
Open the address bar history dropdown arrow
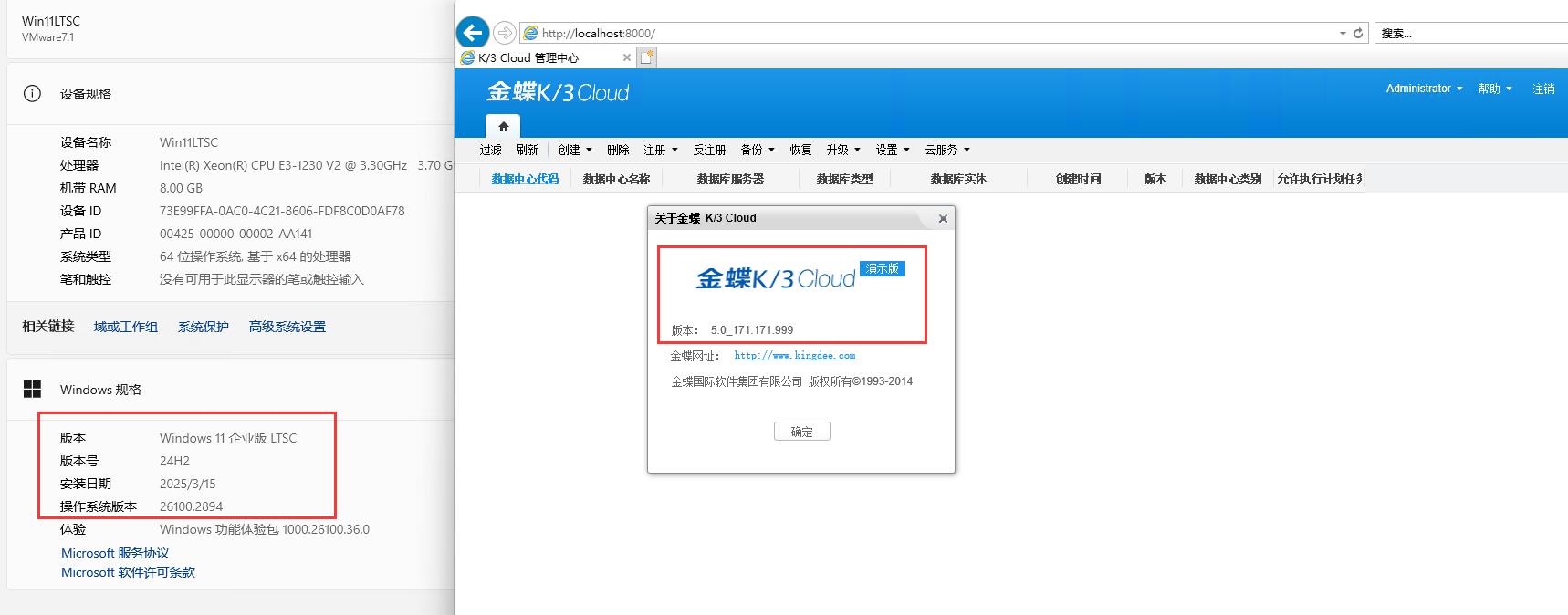point(1343,34)
